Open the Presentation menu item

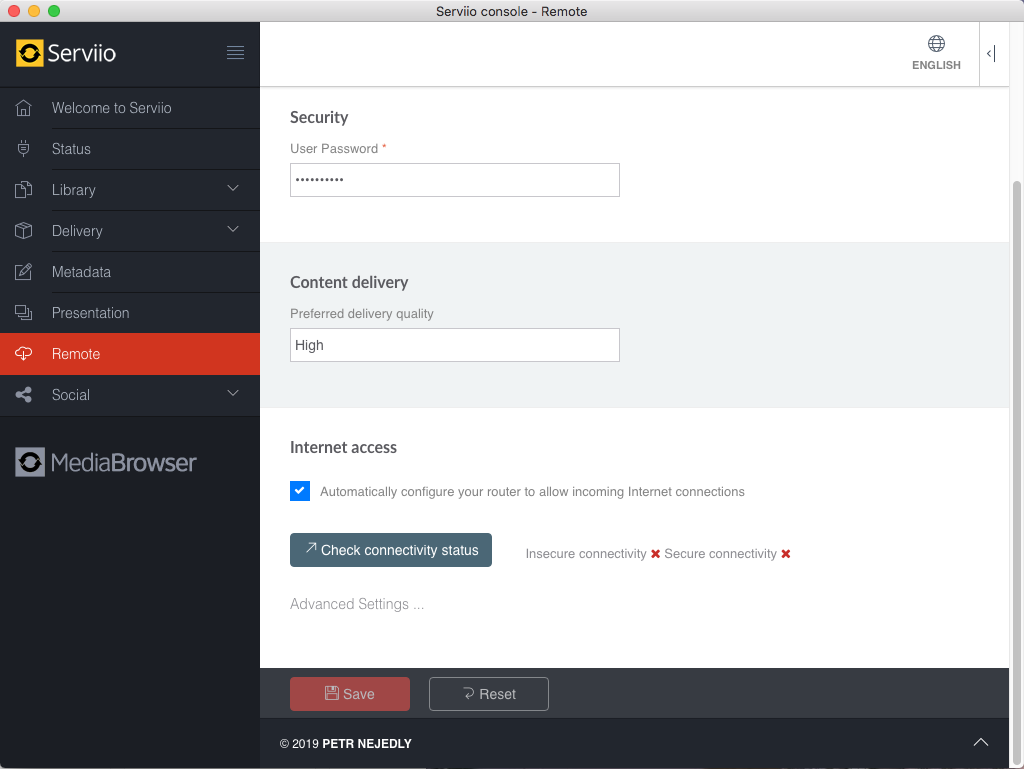click(x=90, y=313)
